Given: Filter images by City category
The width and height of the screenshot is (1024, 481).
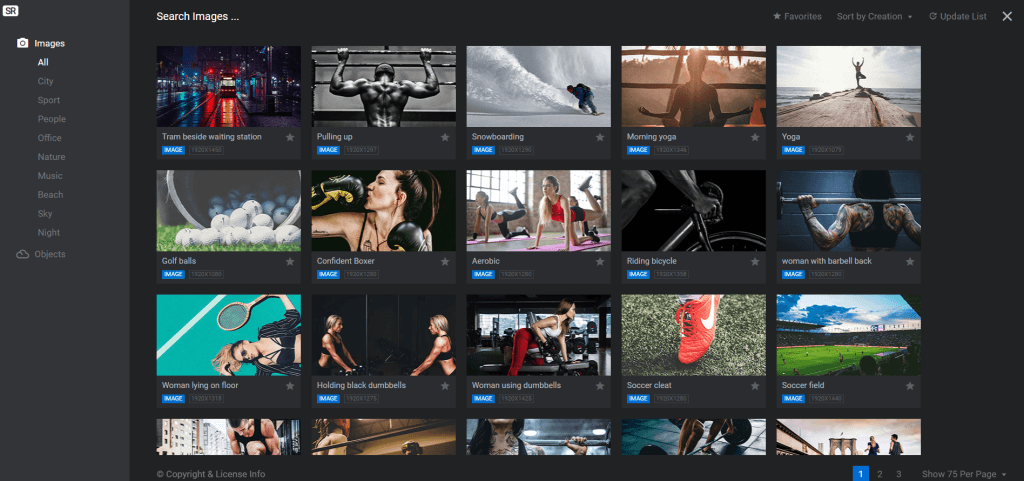Looking at the screenshot, I should [x=46, y=81].
